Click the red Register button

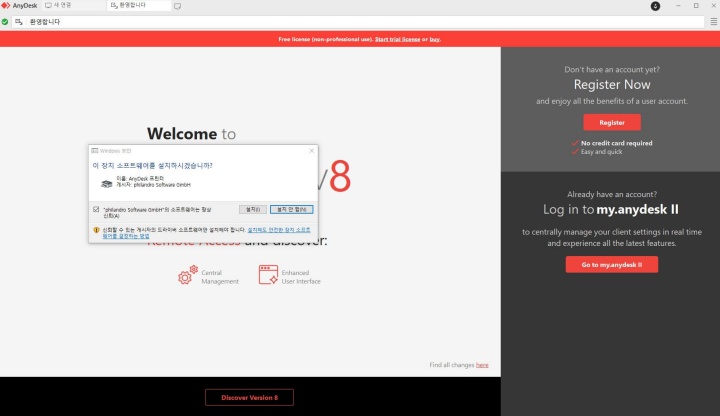point(612,123)
